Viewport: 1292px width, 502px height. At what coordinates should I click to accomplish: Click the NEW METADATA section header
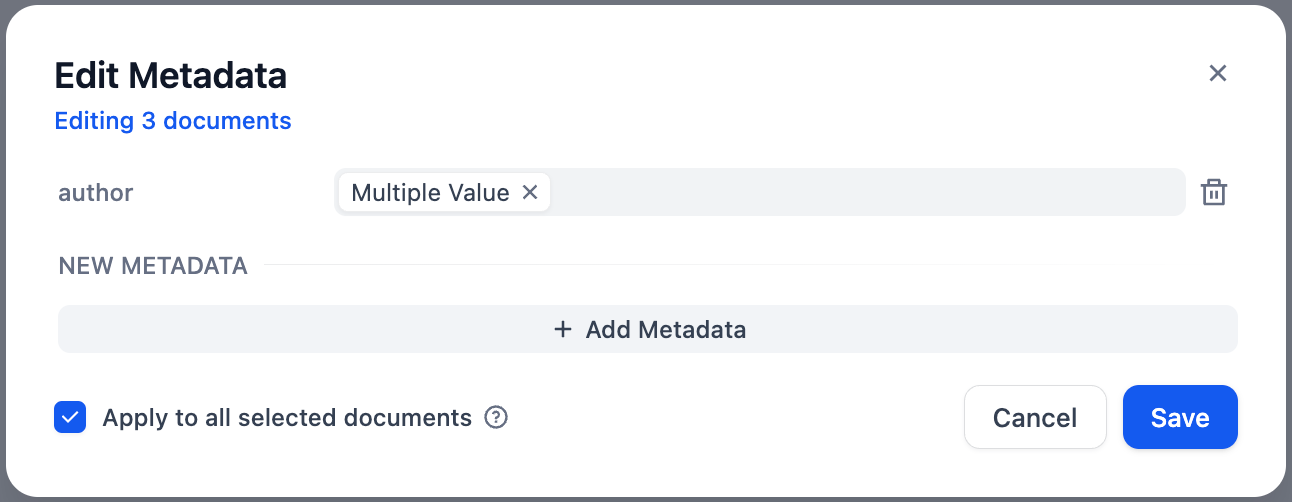point(153,266)
